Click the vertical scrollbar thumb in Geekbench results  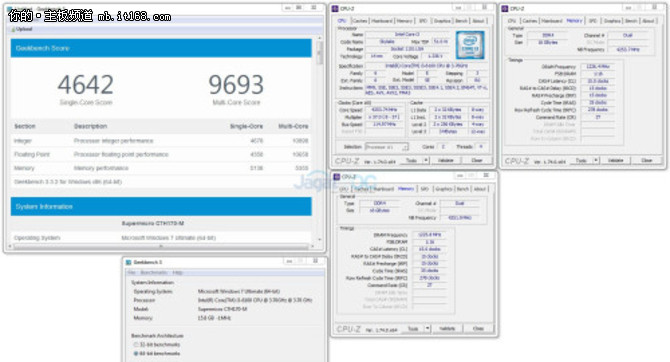coord(320,53)
